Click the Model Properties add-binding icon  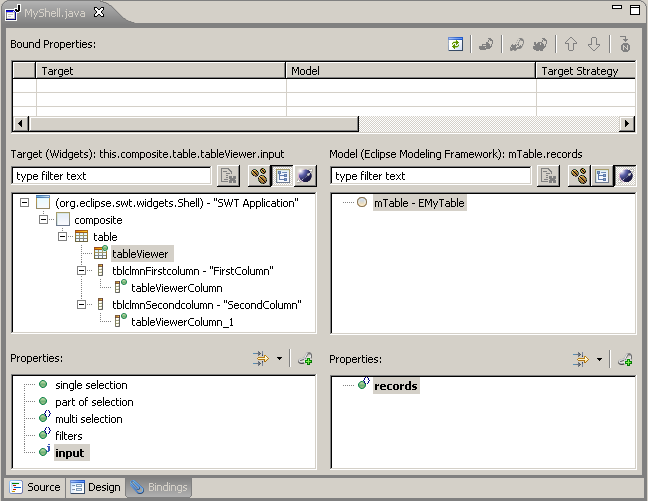tap(625, 359)
